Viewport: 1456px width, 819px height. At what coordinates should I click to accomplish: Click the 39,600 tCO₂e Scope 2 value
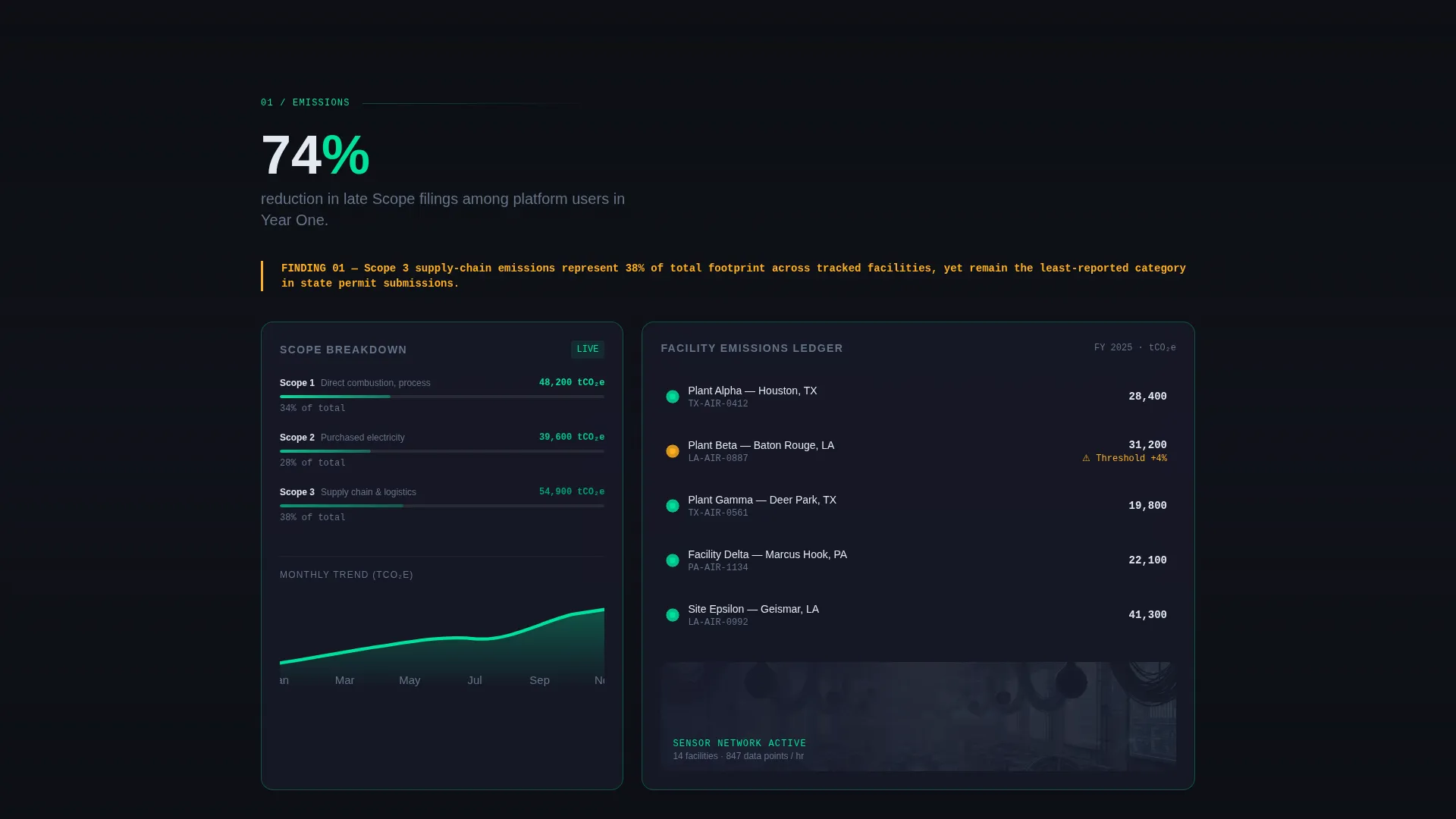pos(572,438)
